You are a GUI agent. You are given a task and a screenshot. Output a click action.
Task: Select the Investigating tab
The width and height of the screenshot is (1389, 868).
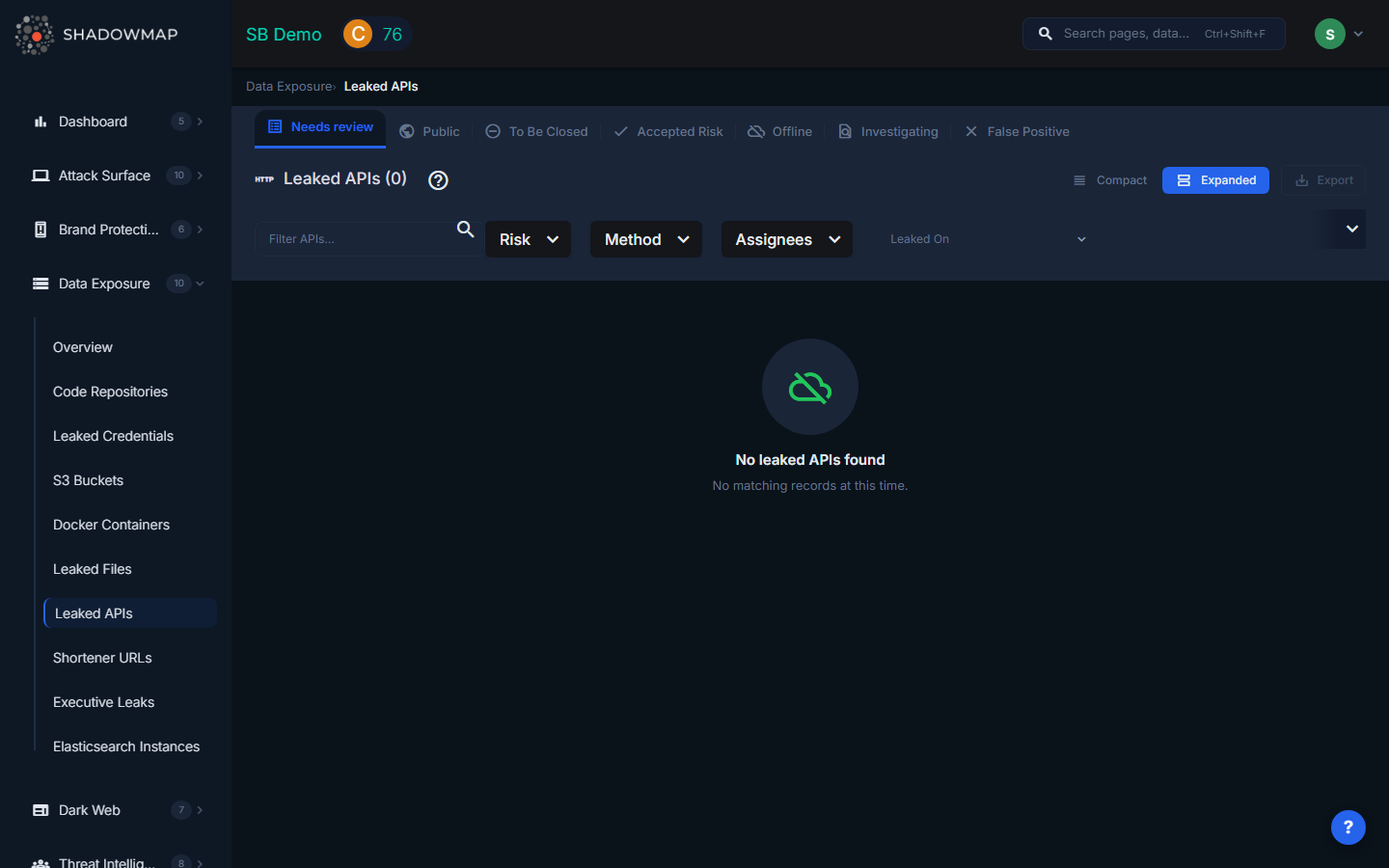[887, 131]
